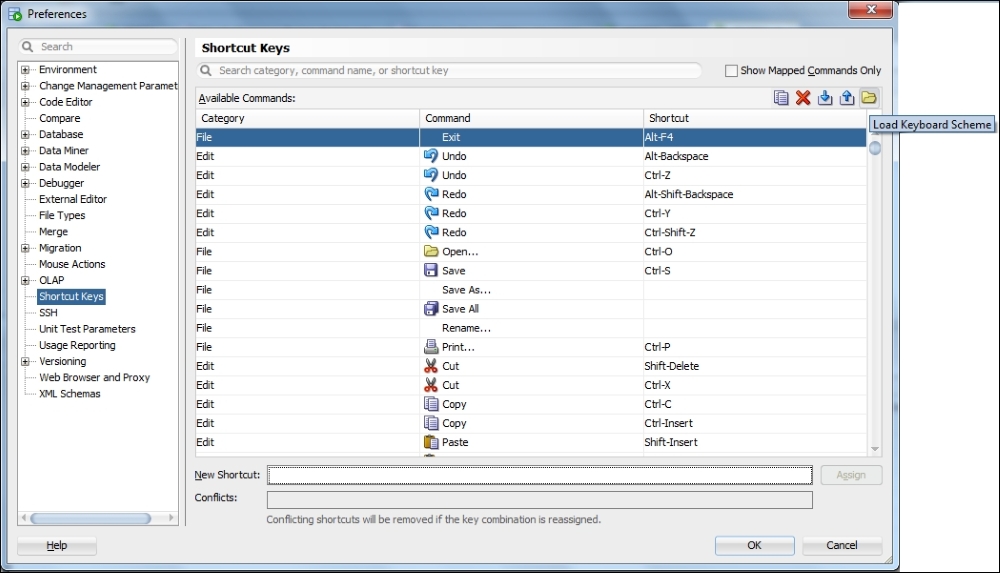Screen dimensions: 1000x573
Task: Click the command search text field
Action: pos(449,70)
